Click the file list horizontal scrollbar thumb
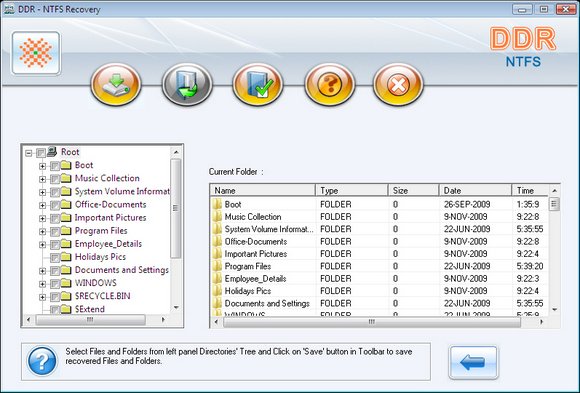This screenshot has width=580, height=393. tap(372, 322)
